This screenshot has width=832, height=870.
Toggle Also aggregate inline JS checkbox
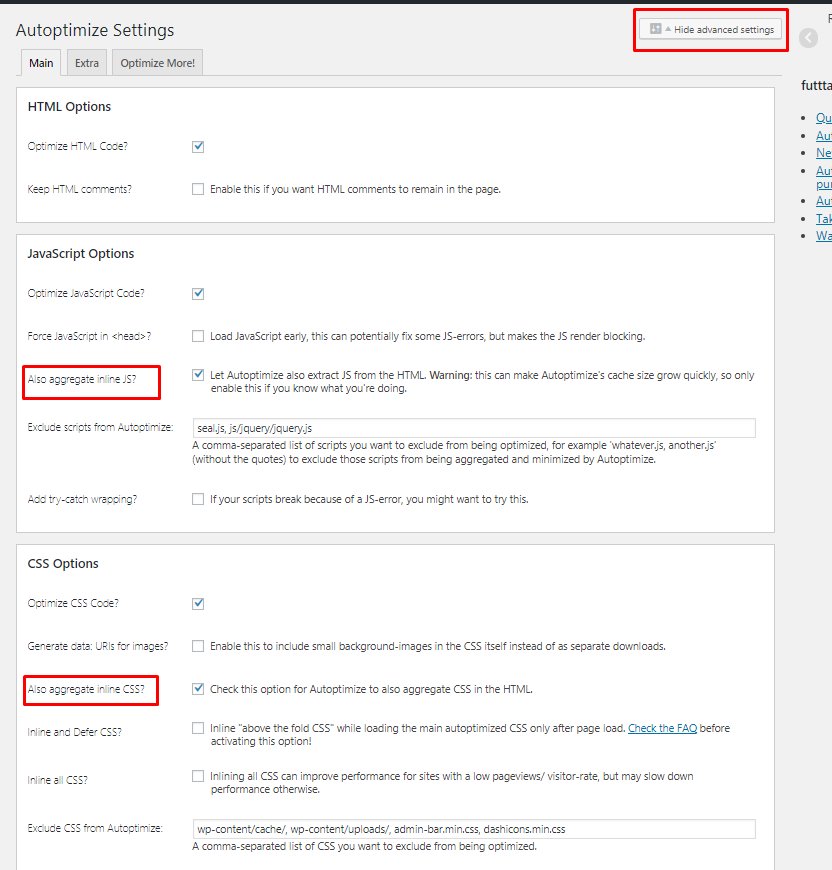(x=198, y=375)
